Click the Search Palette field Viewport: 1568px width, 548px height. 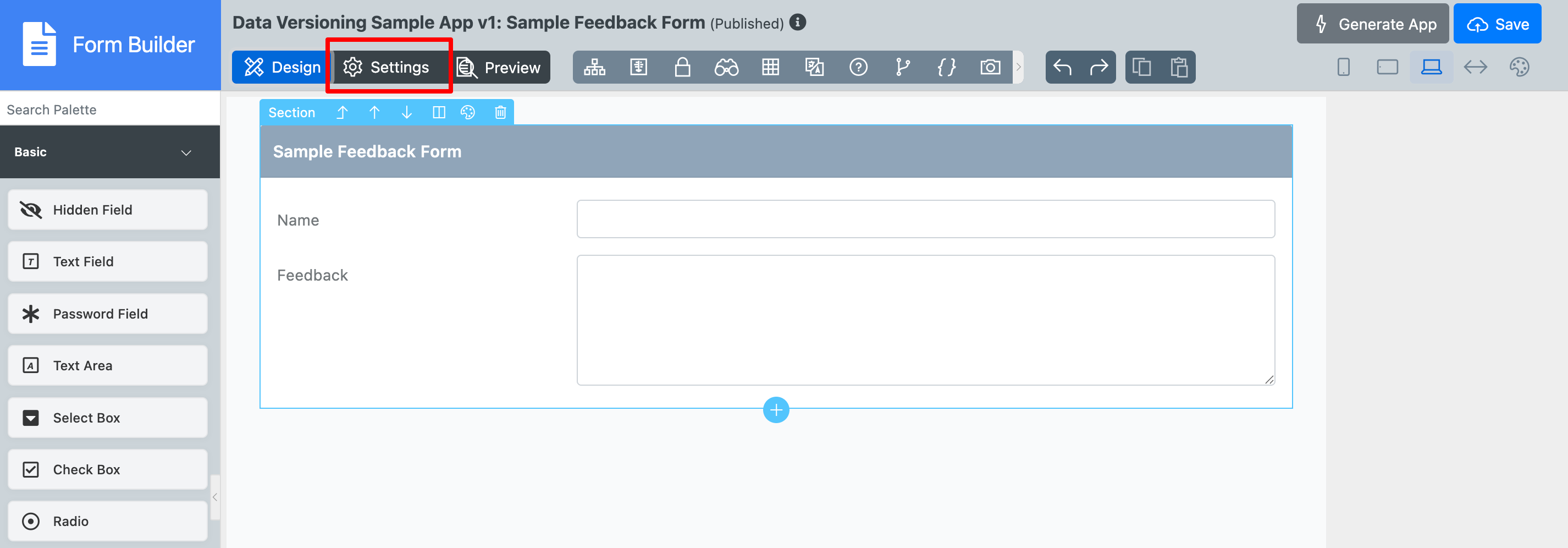coord(109,109)
